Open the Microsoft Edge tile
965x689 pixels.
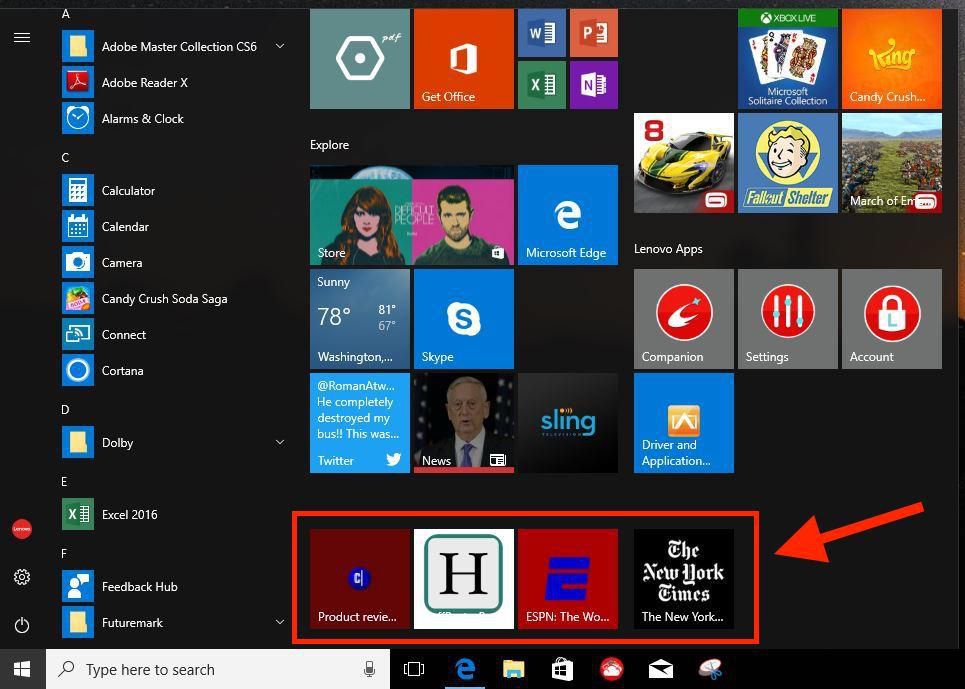point(567,215)
